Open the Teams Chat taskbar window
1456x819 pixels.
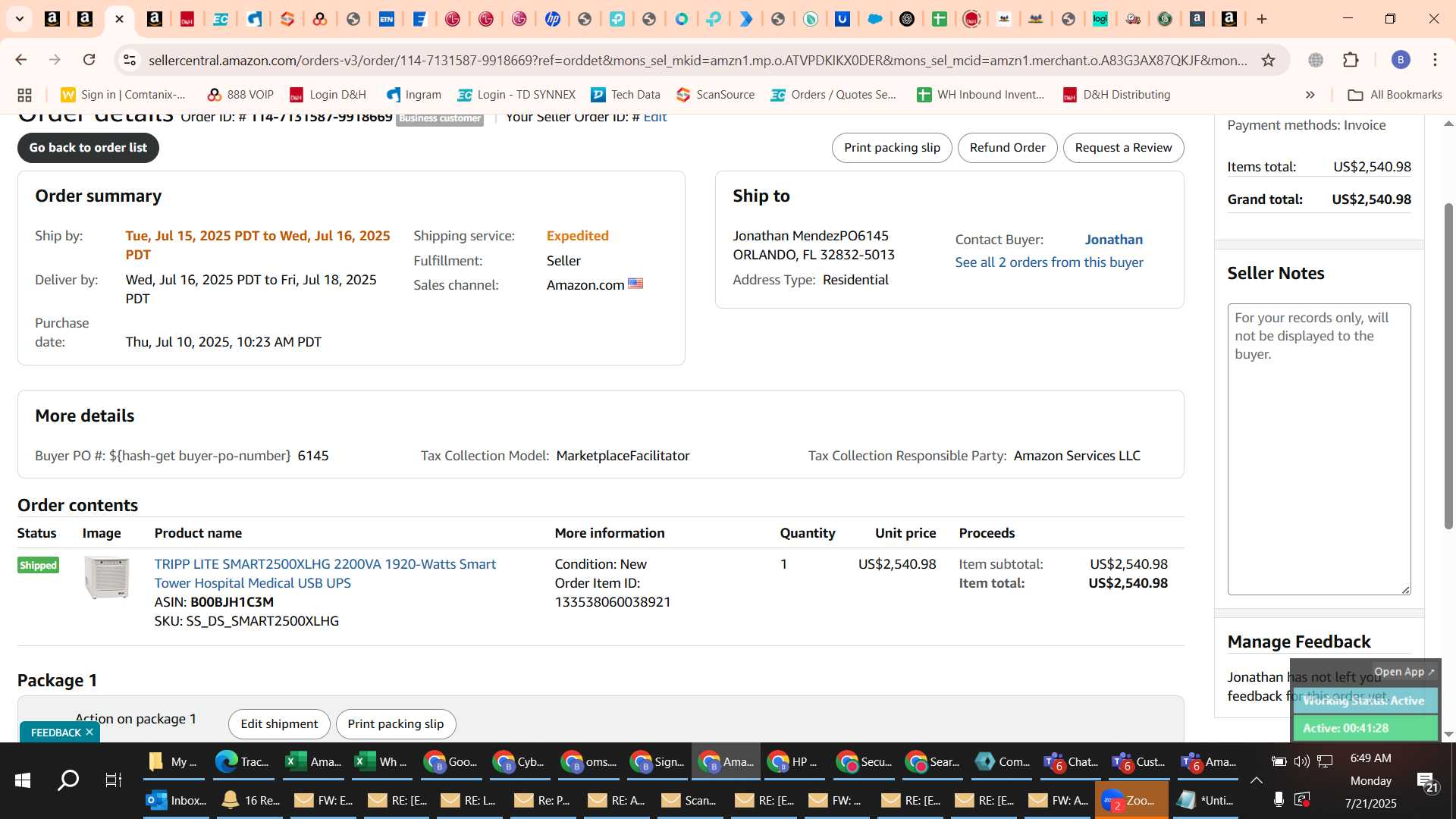point(1070,762)
